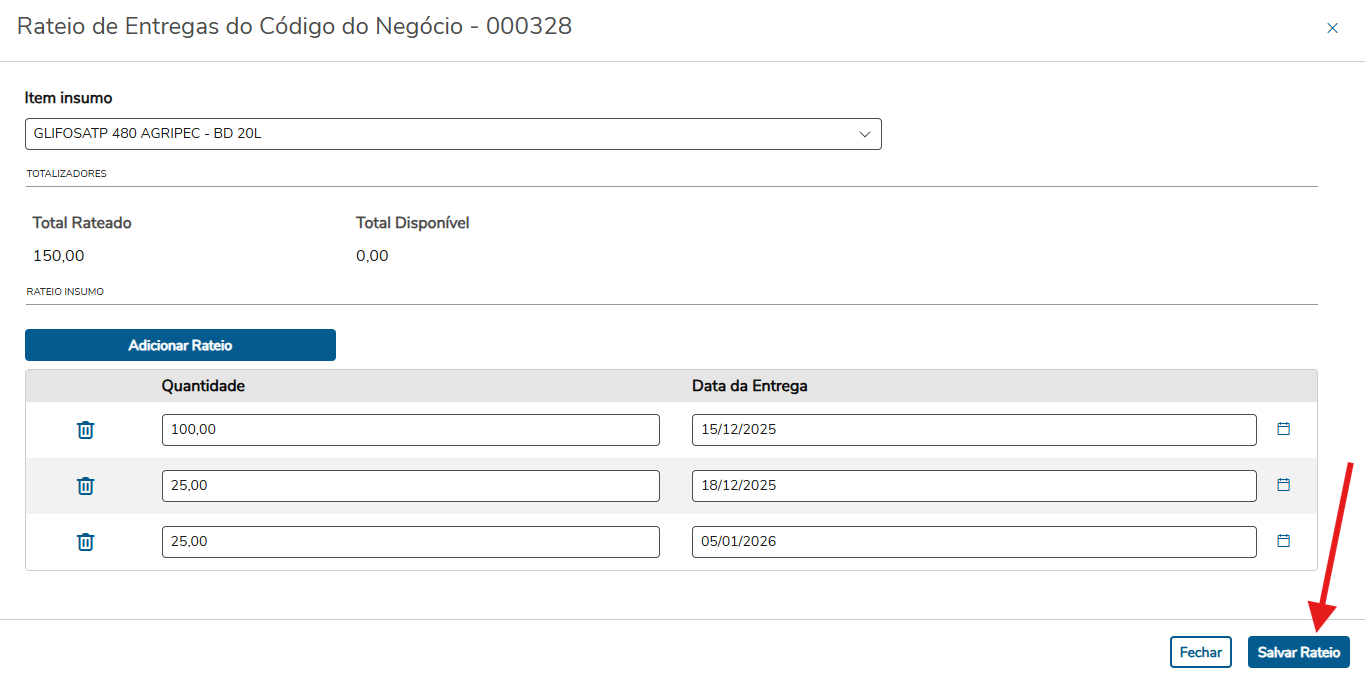Click the Adicionar Rateio button
This screenshot has height=673, width=1365.
tap(180, 345)
